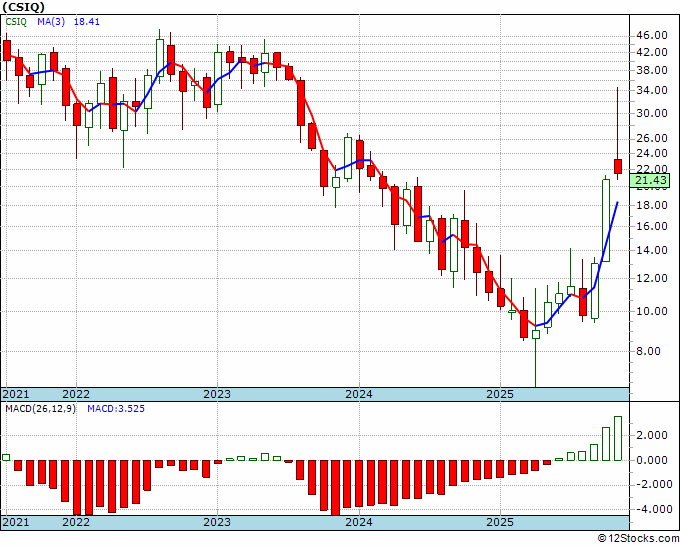
Task: Select the 21.43 current price tag
Action: point(652,180)
